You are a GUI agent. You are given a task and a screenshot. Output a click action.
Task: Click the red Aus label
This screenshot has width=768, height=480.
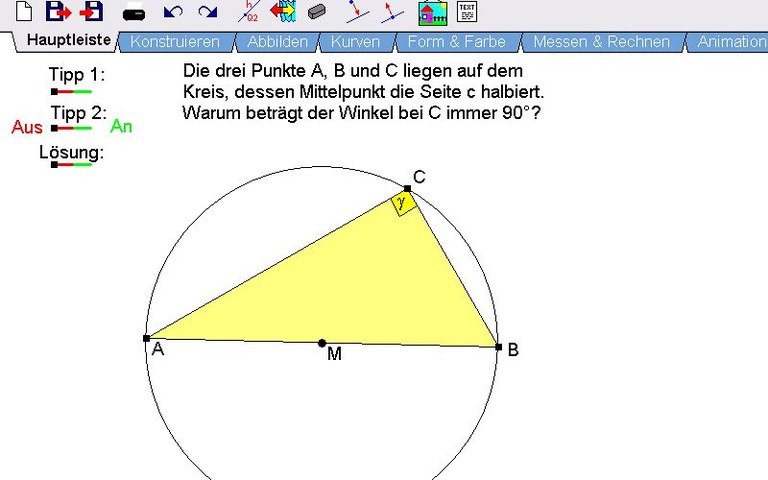click(27, 127)
